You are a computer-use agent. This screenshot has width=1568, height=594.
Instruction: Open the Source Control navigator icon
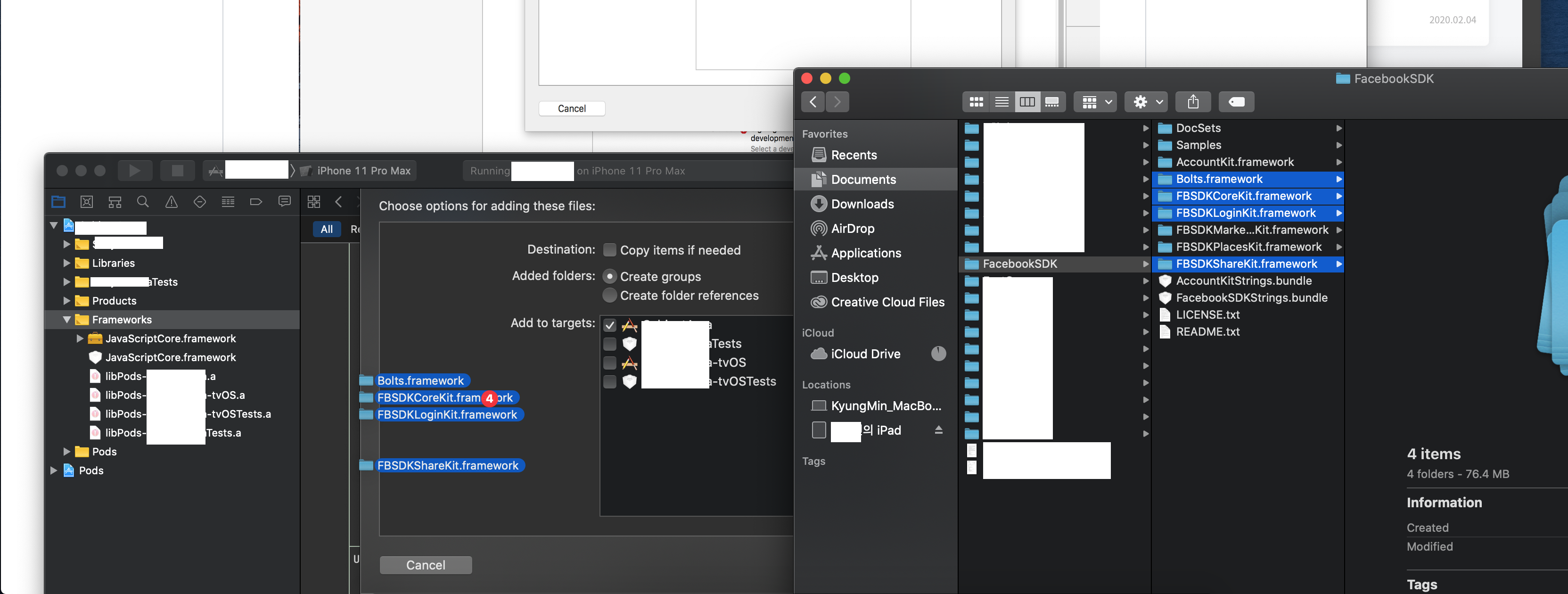[x=86, y=202]
